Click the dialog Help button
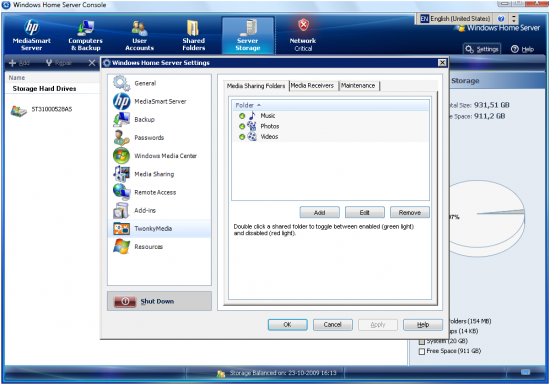This screenshot has width=550, height=385. (x=423, y=325)
